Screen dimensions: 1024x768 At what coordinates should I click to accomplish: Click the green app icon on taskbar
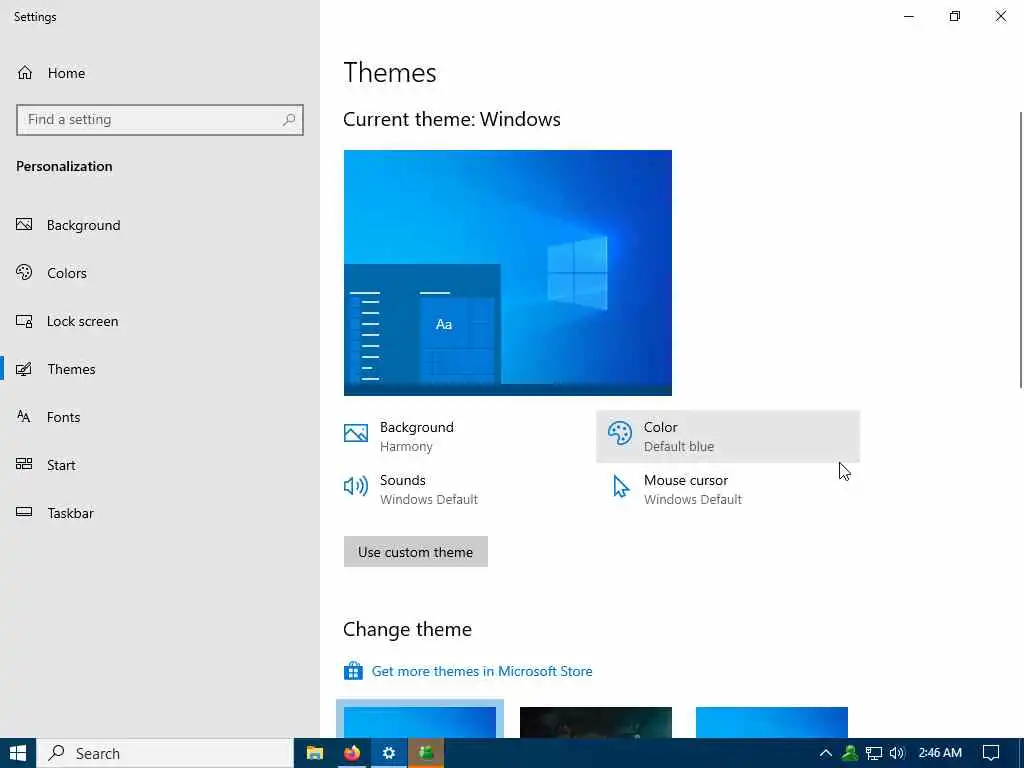pyautogui.click(x=426, y=753)
